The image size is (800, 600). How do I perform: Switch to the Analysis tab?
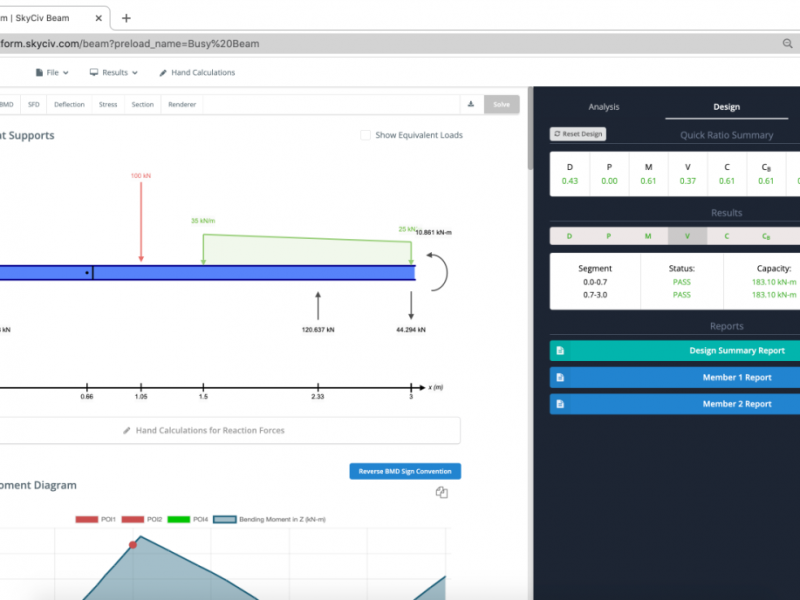click(604, 107)
